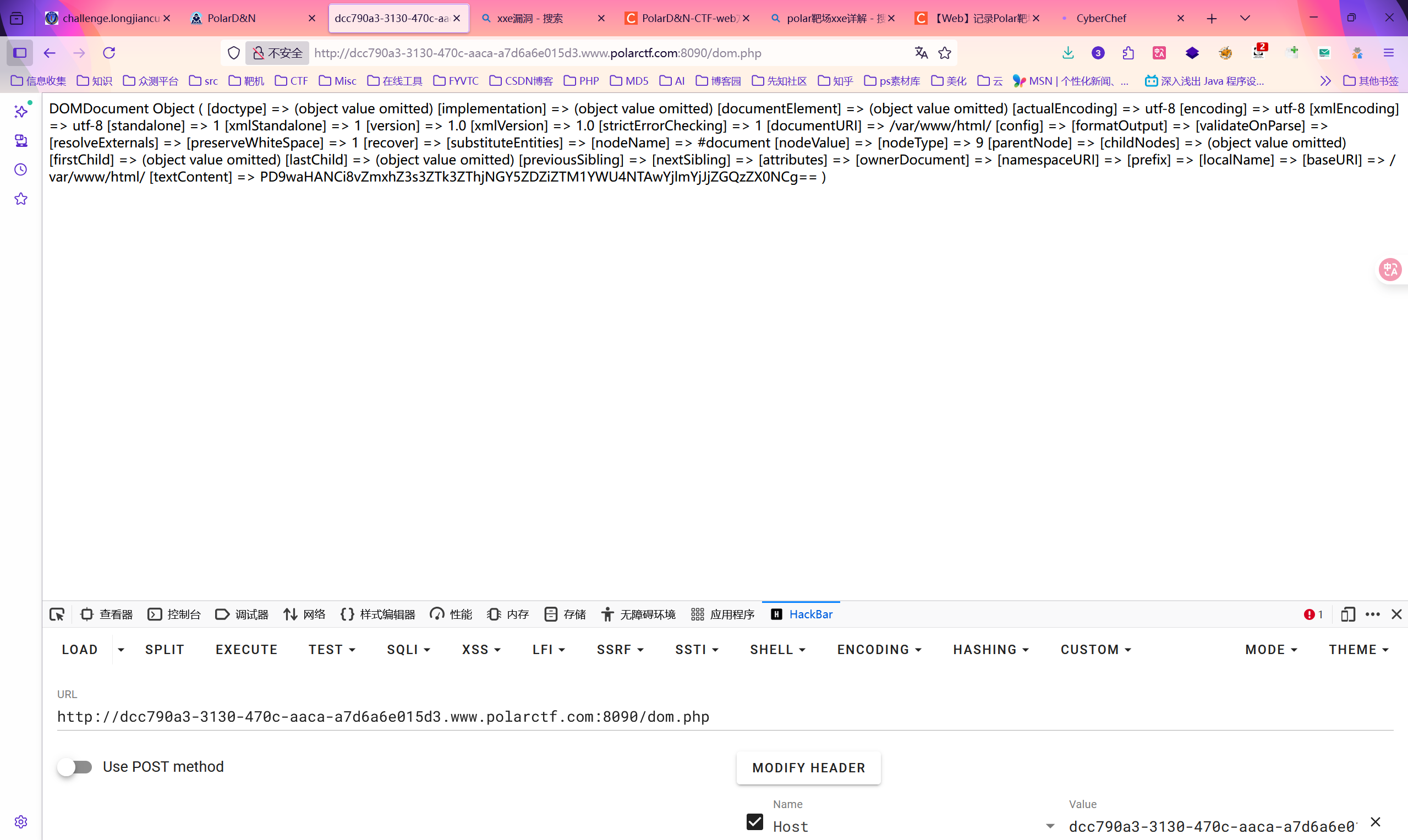This screenshot has width=1408, height=840.
Task: Click the element picker icon in devtools
Action: pyautogui.click(x=57, y=614)
